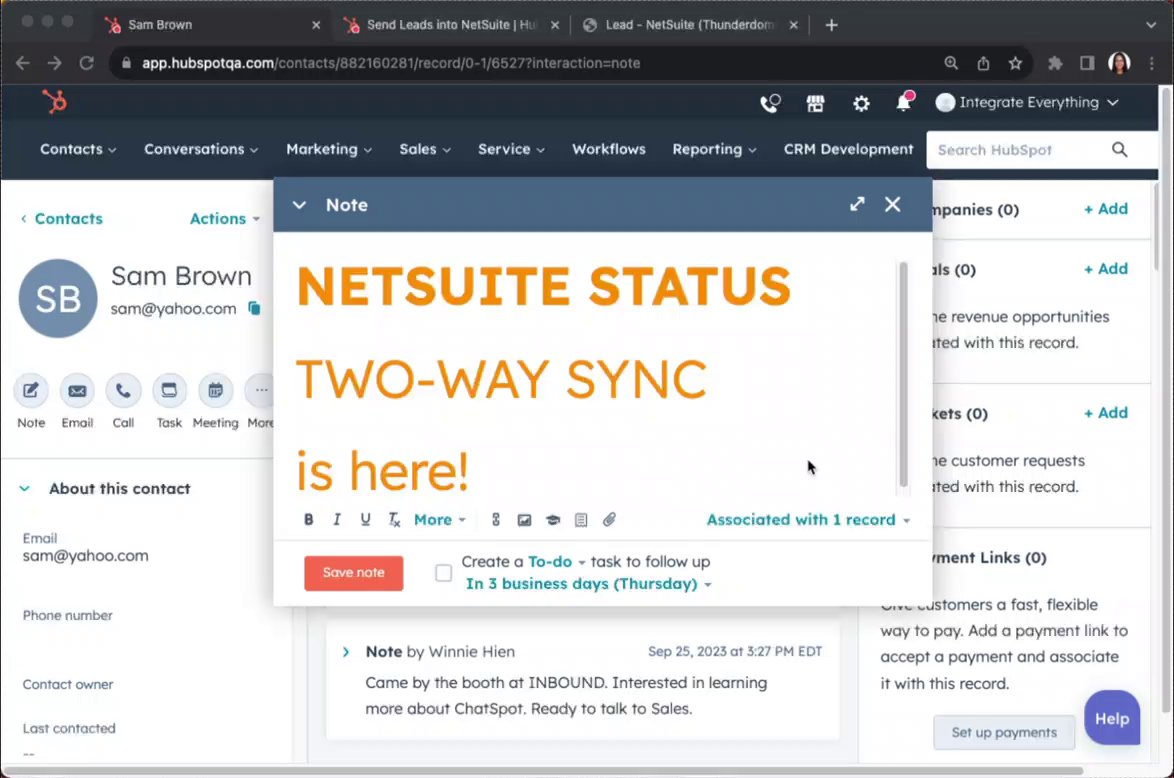This screenshot has width=1174, height=778.
Task: Insert a snippet in the note
Action: (581, 520)
